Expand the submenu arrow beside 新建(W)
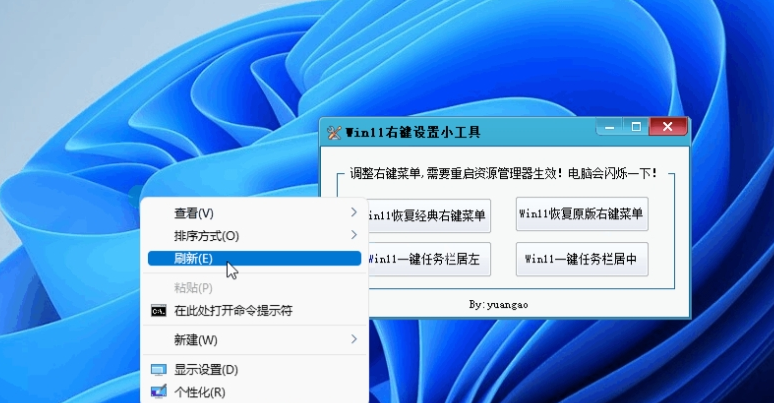Viewport: 774px width, 403px height. 354,339
